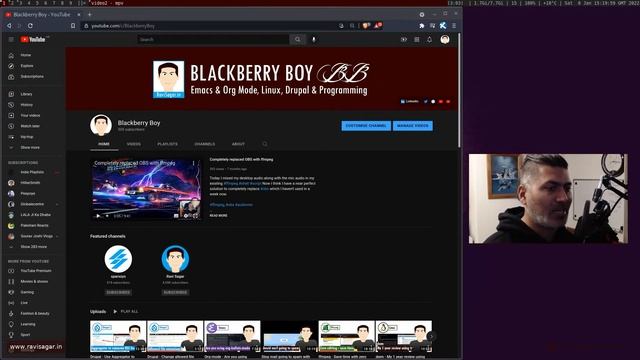This screenshot has height=360, width=640.
Task: Switch to the Videos channel tab
Action: click(133, 144)
